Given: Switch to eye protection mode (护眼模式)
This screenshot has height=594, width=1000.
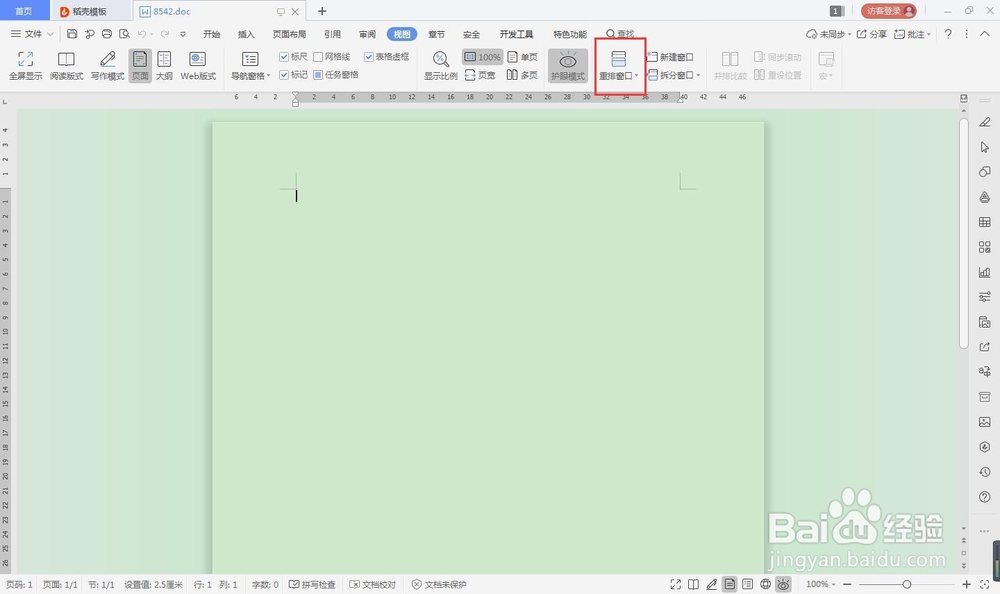Looking at the screenshot, I should click(x=567, y=65).
